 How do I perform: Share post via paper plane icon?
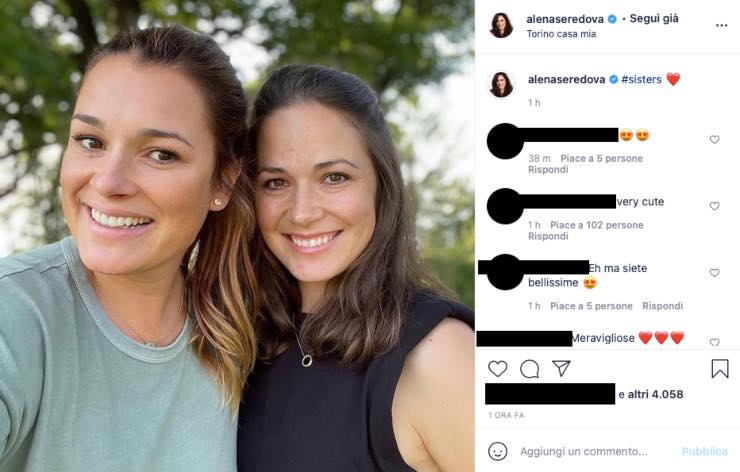click(561, 369)
